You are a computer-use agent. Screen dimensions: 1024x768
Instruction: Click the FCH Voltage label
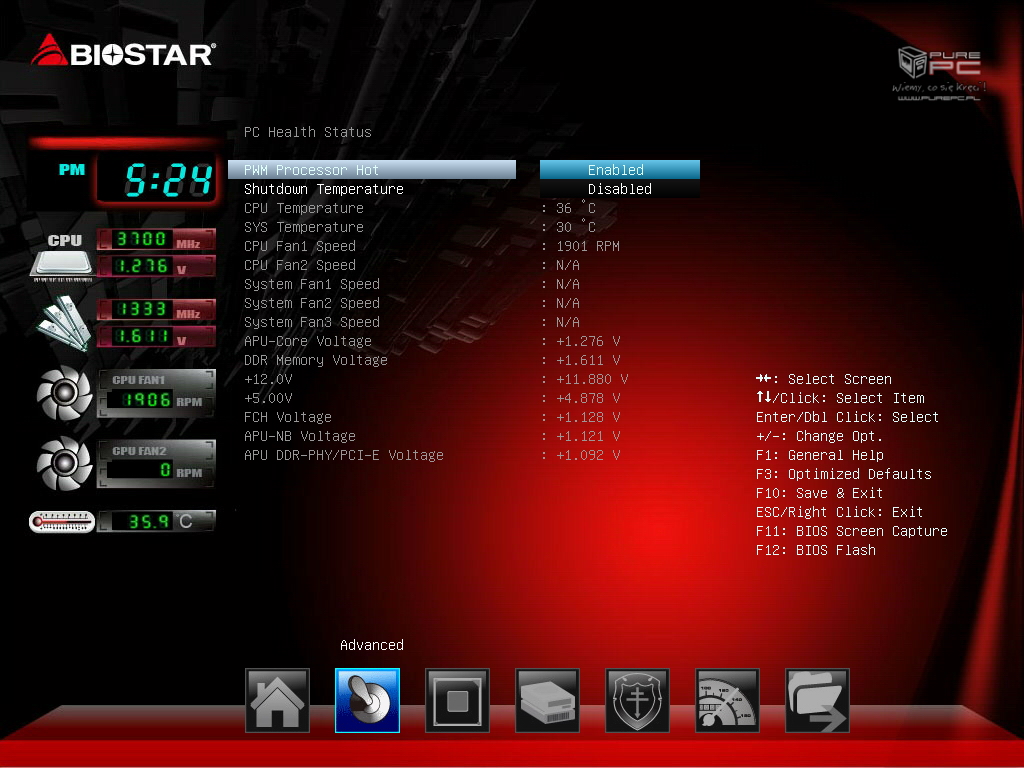point(287,417)
